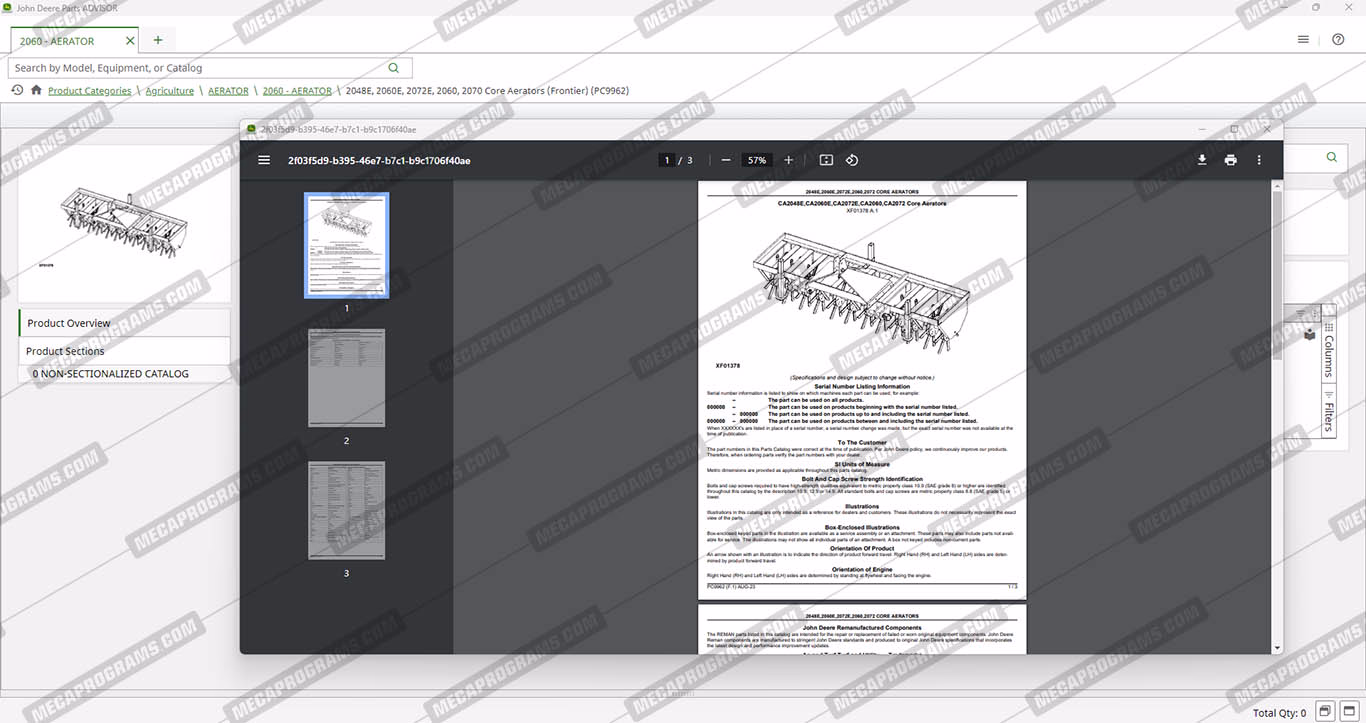This screenshot has height=723, width=1366.
Task: Click the Agriculture breadcrumb link
Action: [x=169, y=91]
